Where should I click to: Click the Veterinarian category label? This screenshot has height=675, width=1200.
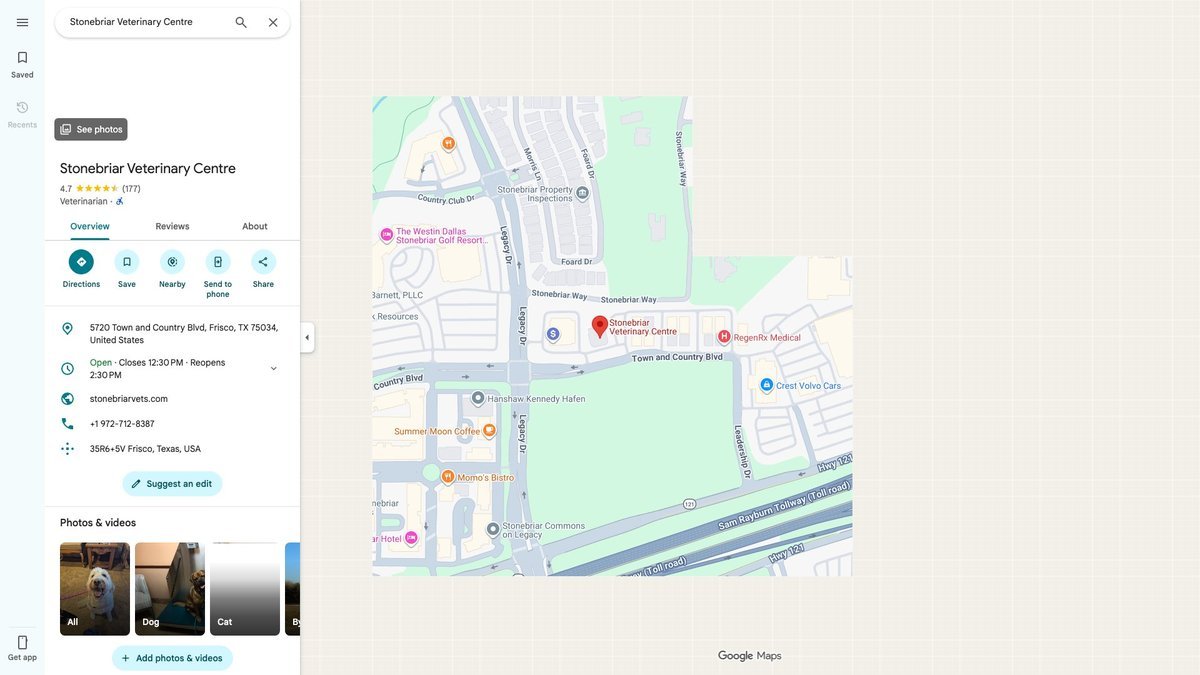(83, 201)
